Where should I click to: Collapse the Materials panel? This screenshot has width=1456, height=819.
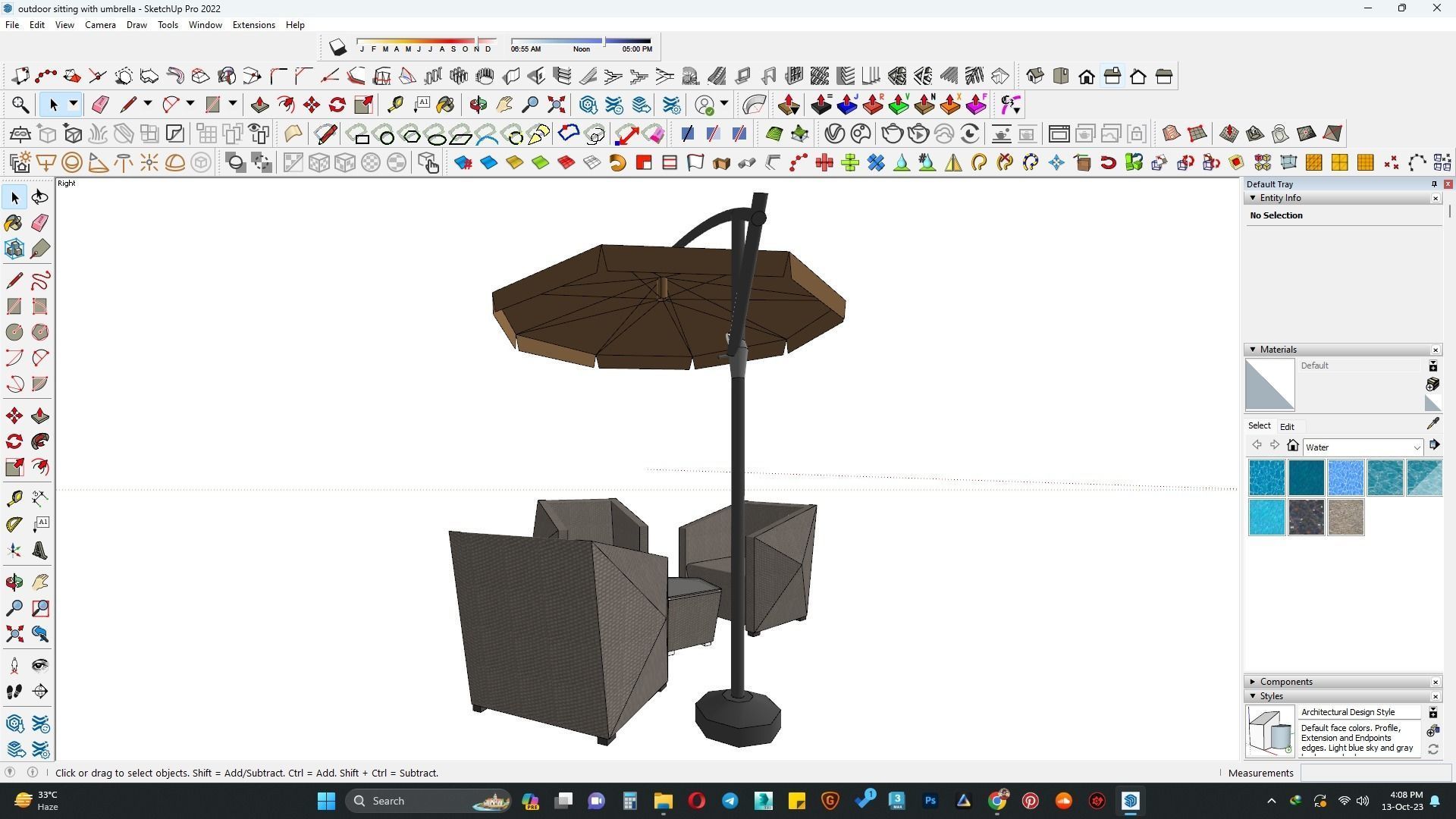[x=1253, y=350]
